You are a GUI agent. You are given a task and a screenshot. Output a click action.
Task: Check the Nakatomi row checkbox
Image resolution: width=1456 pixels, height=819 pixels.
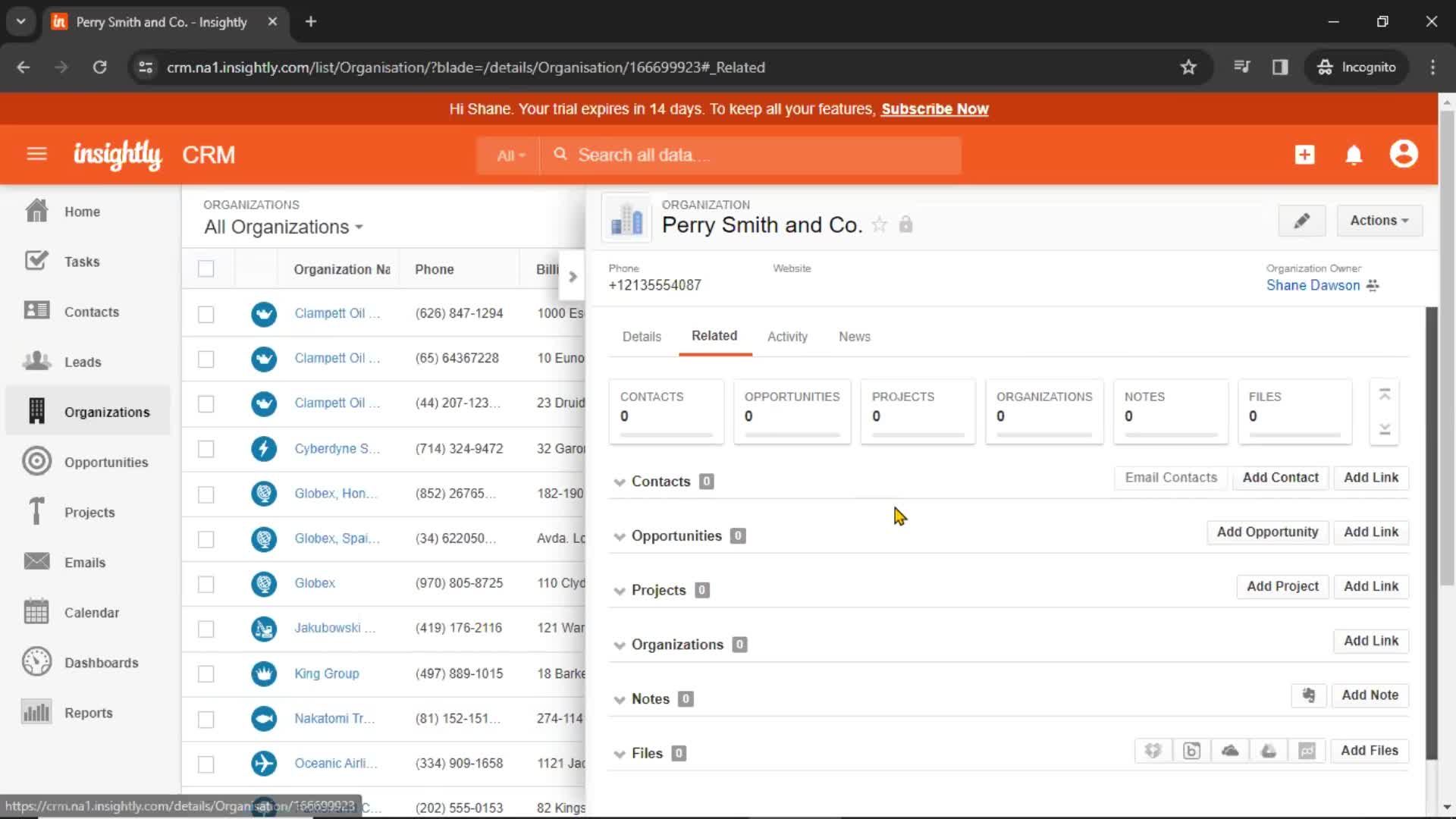(206, 719)
